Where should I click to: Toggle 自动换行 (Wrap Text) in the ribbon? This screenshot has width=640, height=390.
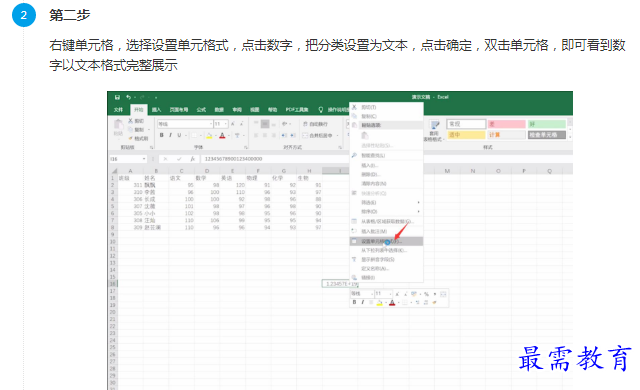point(315,124)
